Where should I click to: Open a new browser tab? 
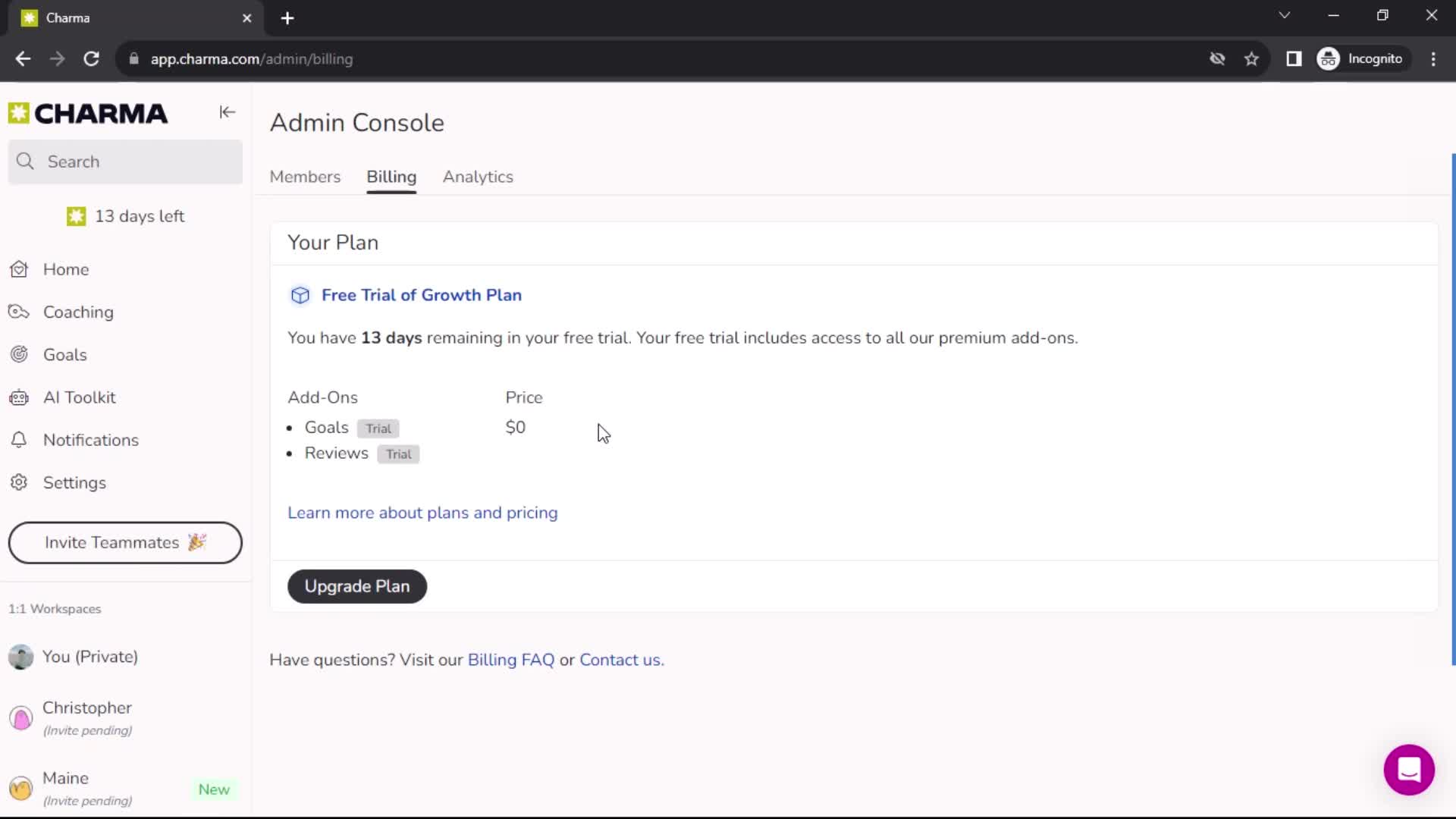tap(287, 18)
